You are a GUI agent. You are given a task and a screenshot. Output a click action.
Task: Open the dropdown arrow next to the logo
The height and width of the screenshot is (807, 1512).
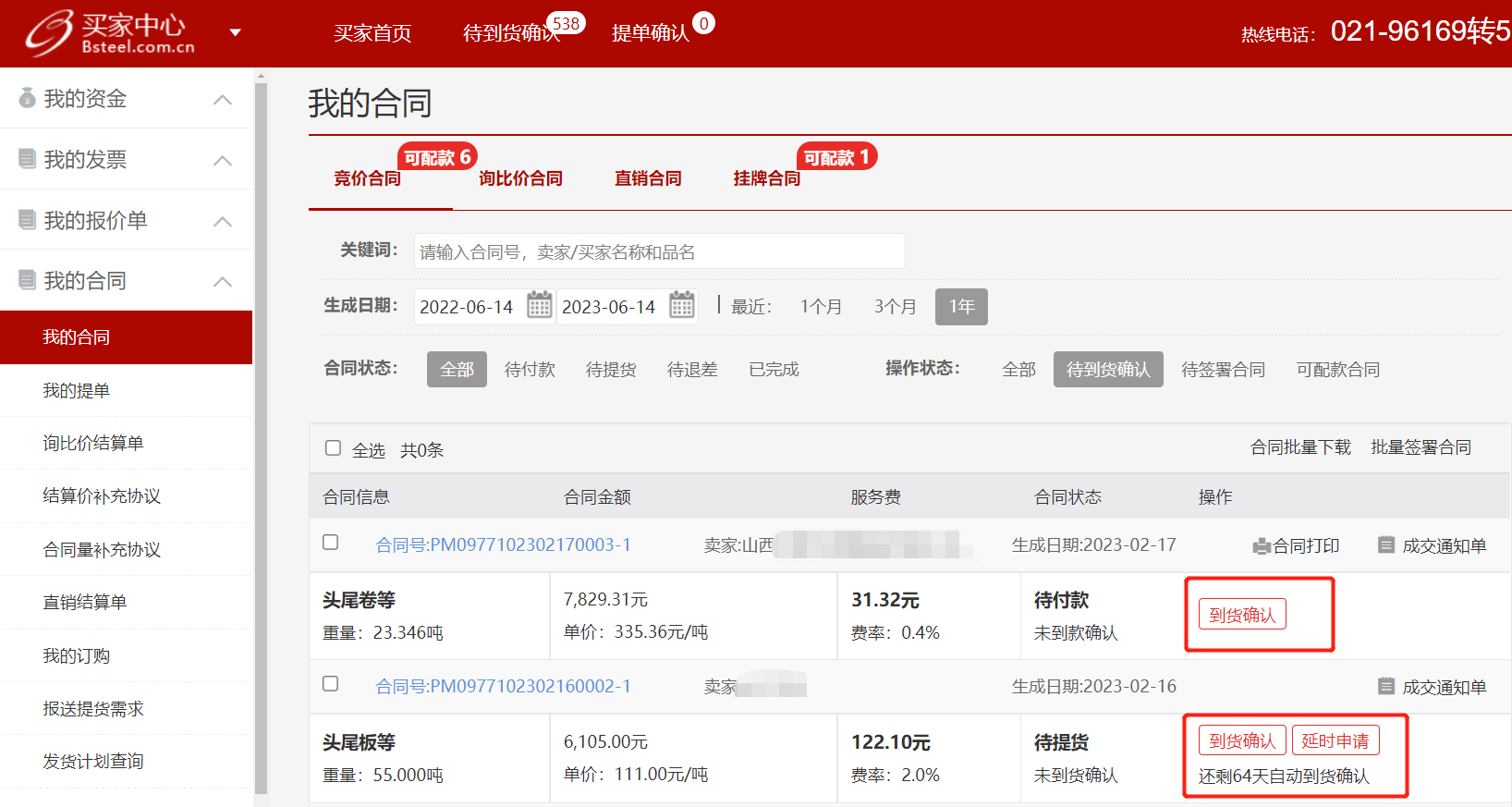click(235, 33)
